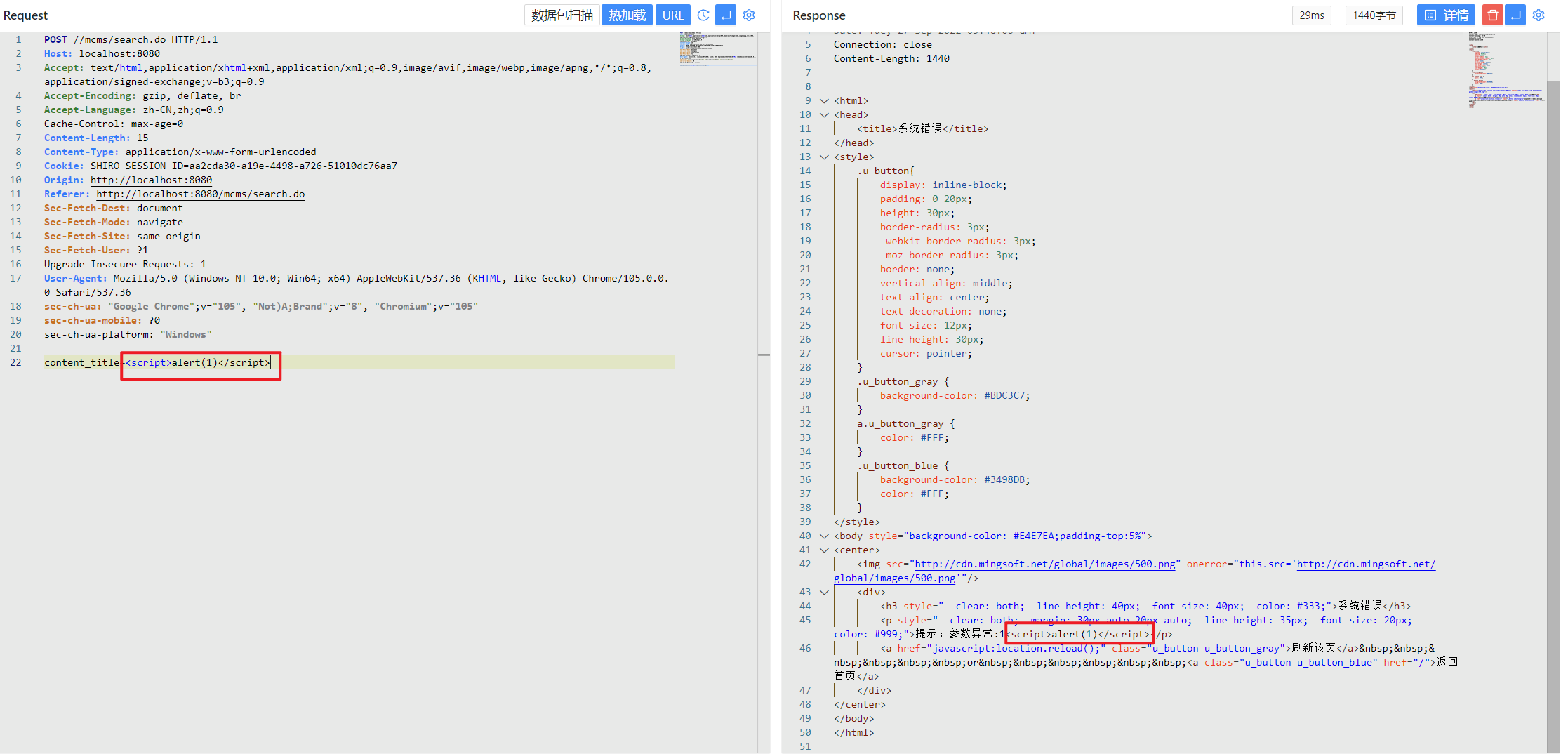
Task: Delete response with red trash icon
Action: [1493, 15]
